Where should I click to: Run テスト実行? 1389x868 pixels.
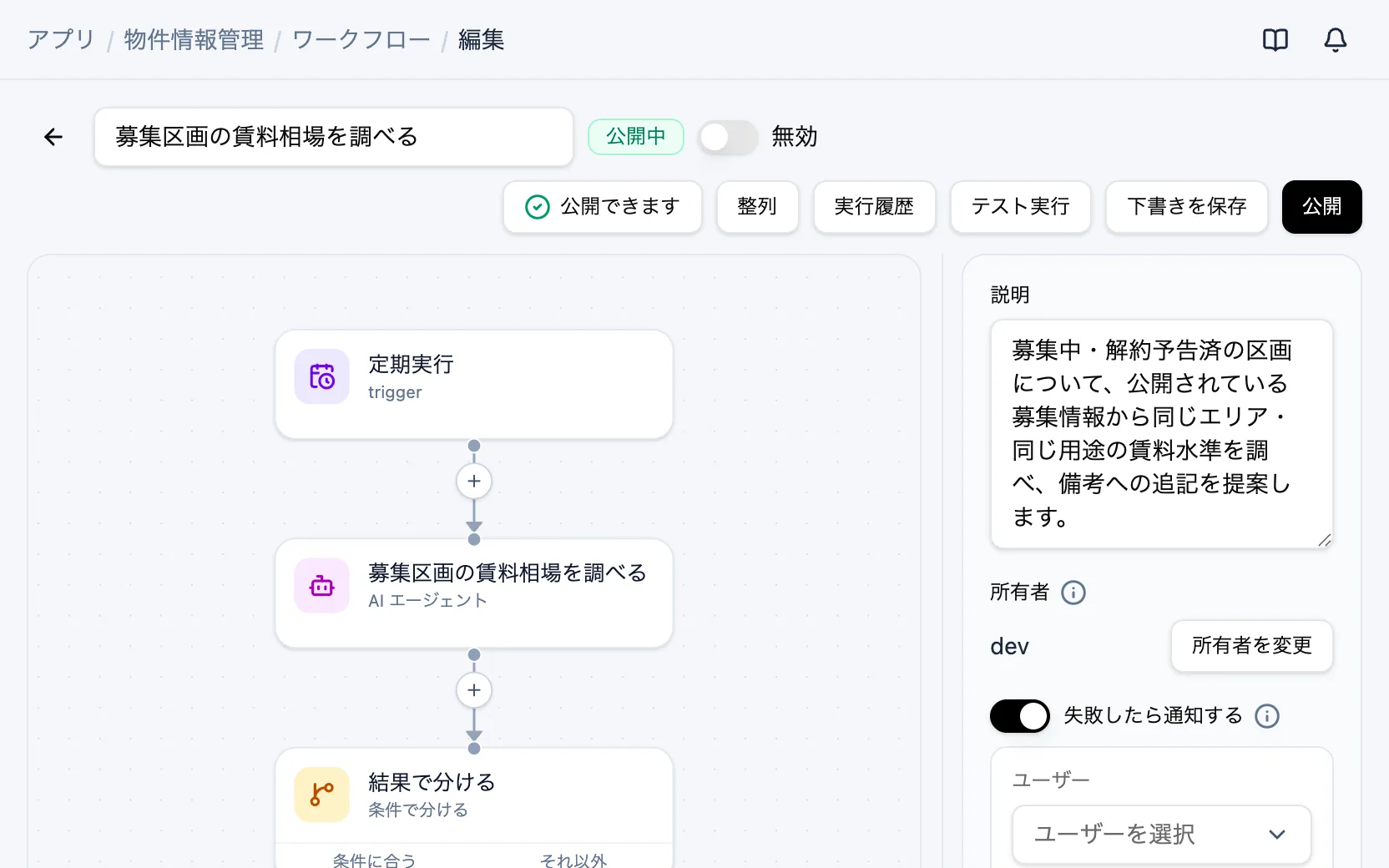coord(1020,207)
